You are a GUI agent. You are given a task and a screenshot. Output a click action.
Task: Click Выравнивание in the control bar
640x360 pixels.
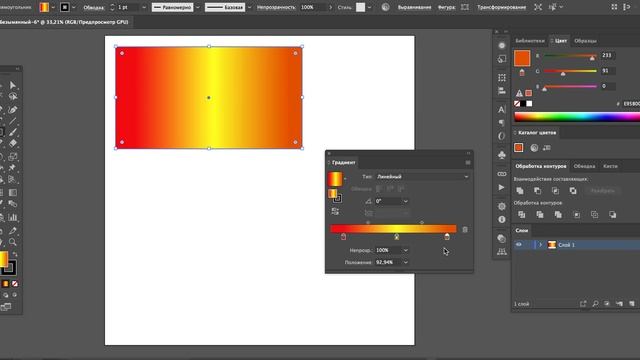coord(414,7)
